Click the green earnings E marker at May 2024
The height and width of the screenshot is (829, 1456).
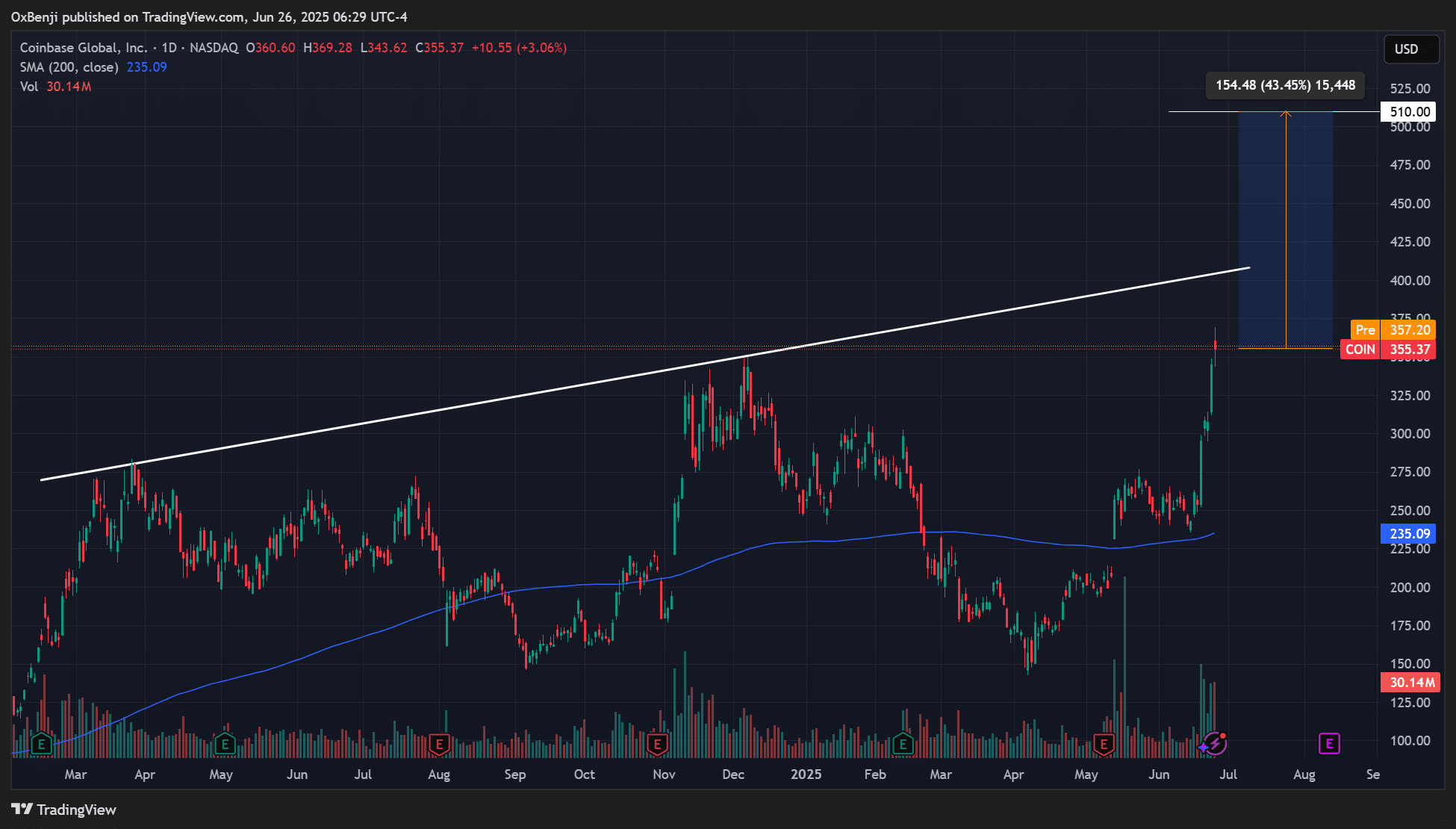coord(225,744)
